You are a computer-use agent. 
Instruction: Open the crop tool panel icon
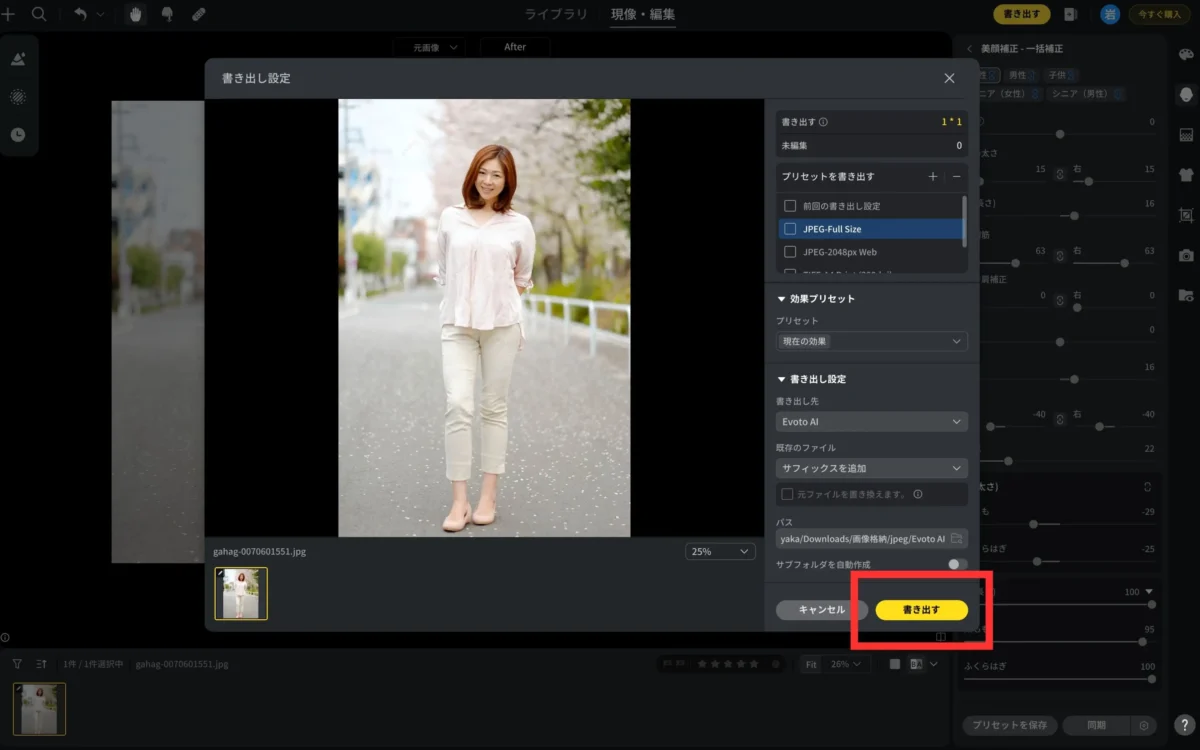pyautogui.click(x=1186, y=214)
